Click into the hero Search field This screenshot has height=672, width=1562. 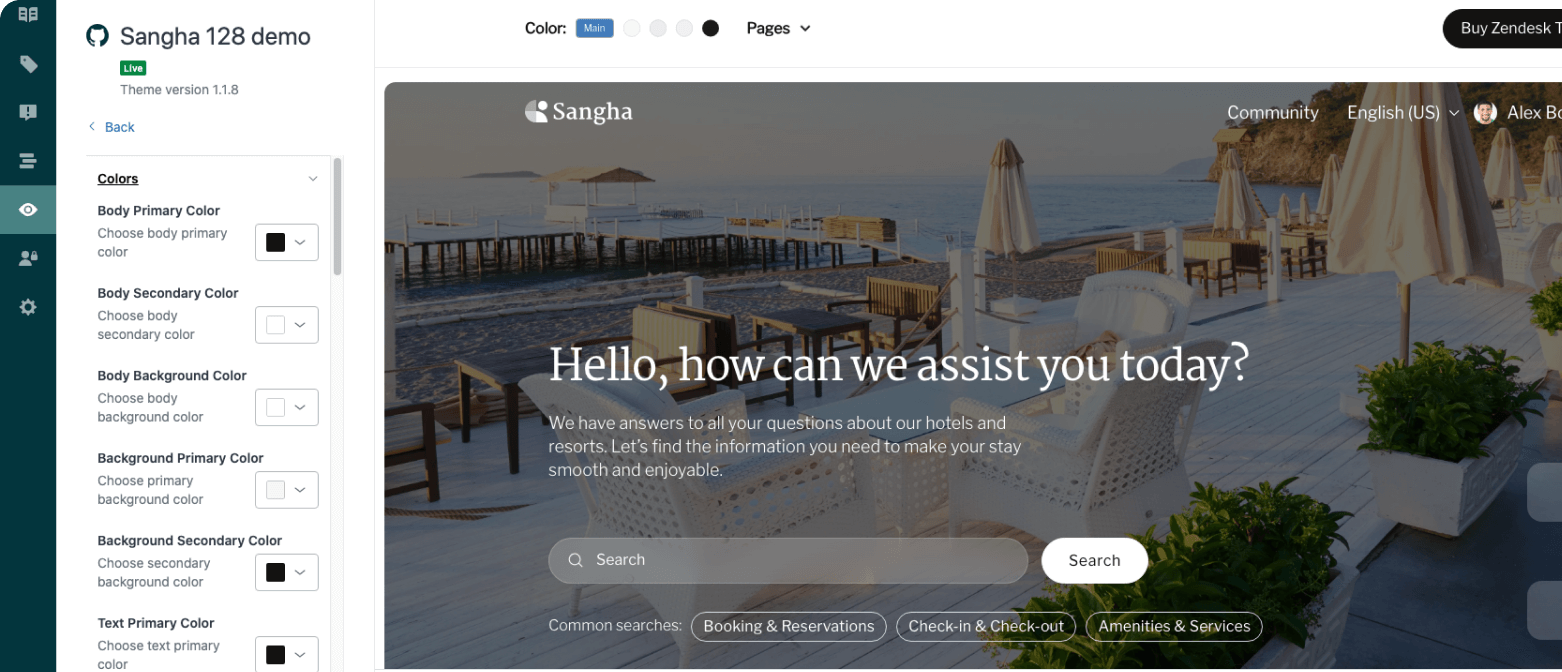788,560
